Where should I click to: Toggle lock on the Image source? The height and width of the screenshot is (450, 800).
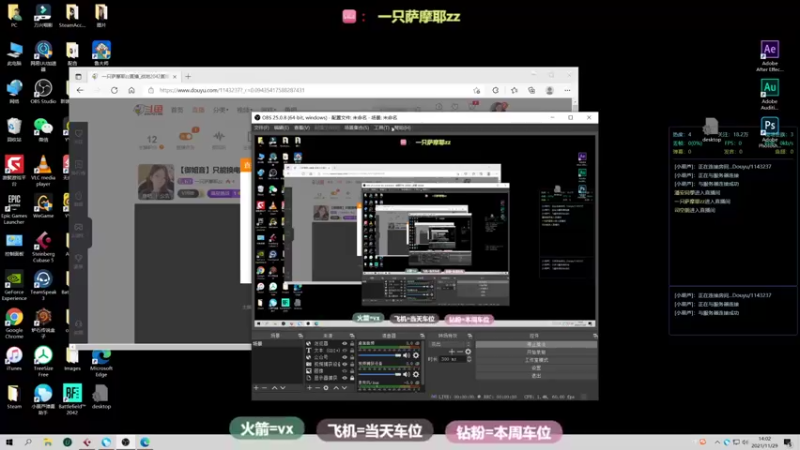352,371
